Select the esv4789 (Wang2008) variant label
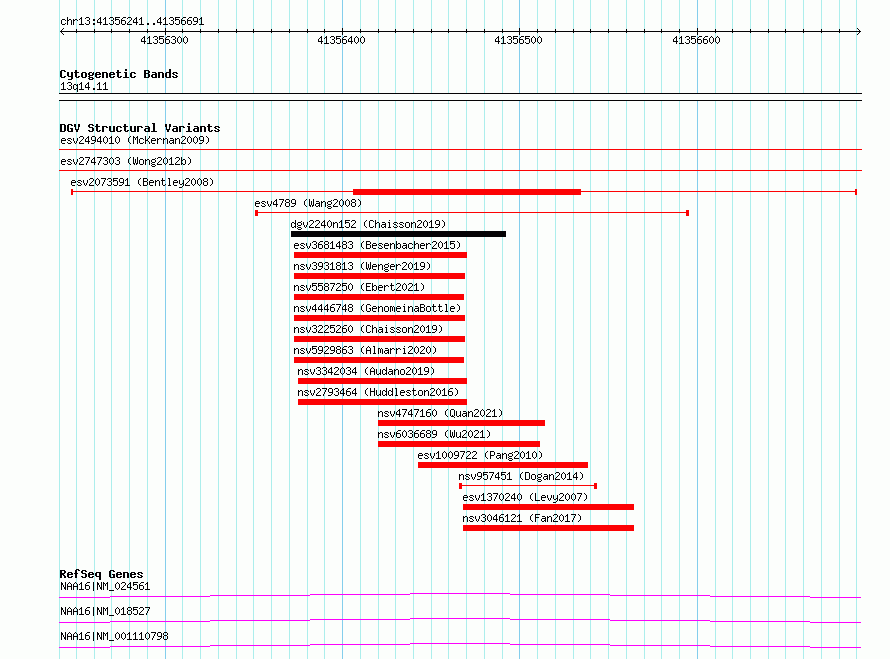This screenshot has height=659, width=890. click(308, 203)
